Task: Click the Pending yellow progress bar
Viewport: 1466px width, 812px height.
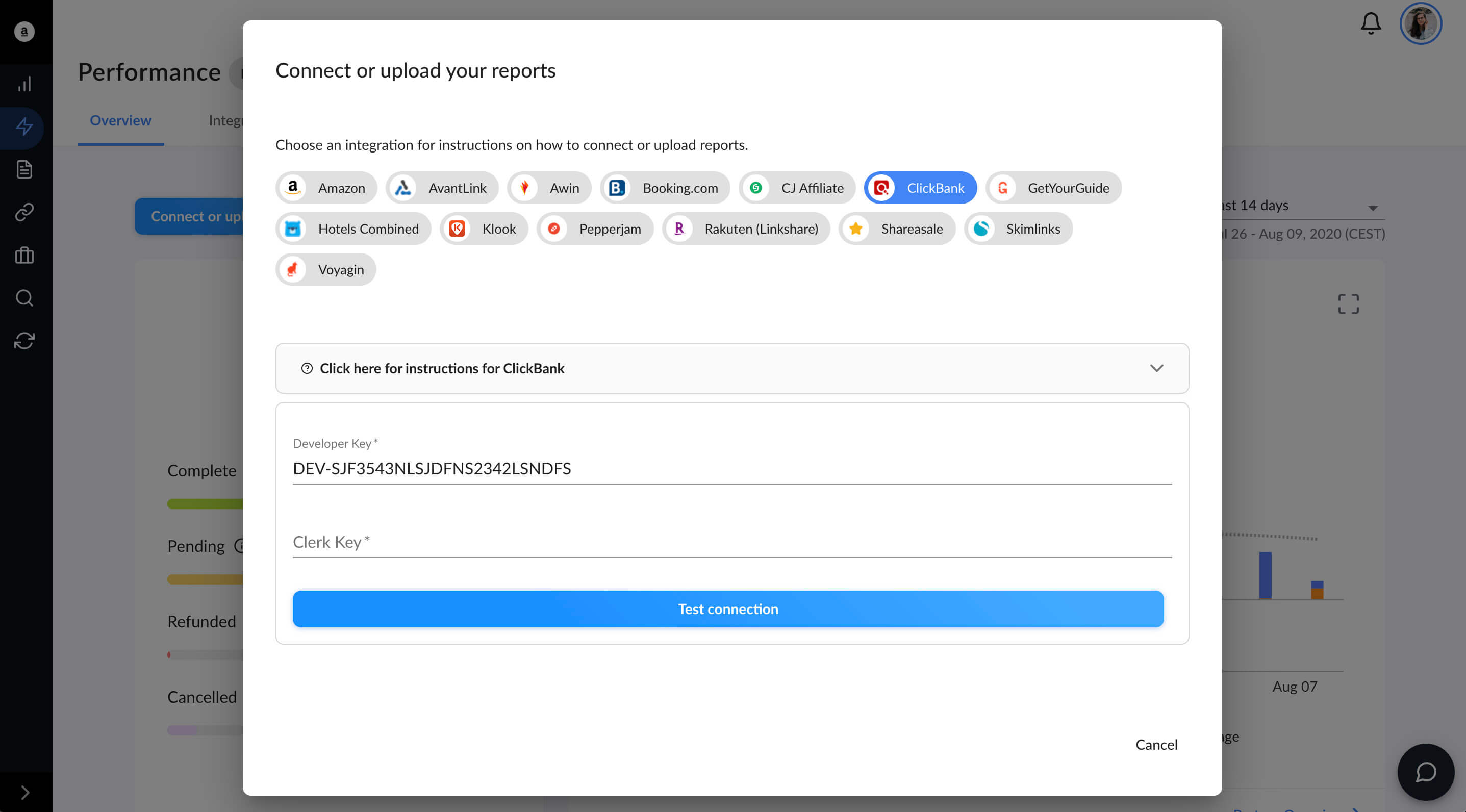Action: click(205, 579)
